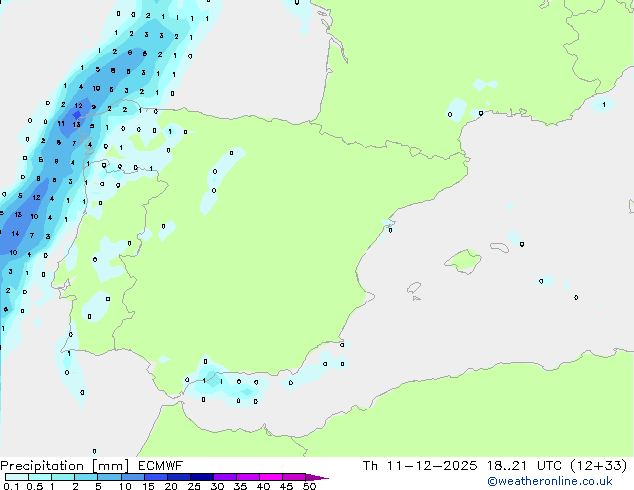Image resolution: width=634 pixels, height=490 pixels.
Task: Click the '18..21 UTC' time range
Action: tap(524, 466)
